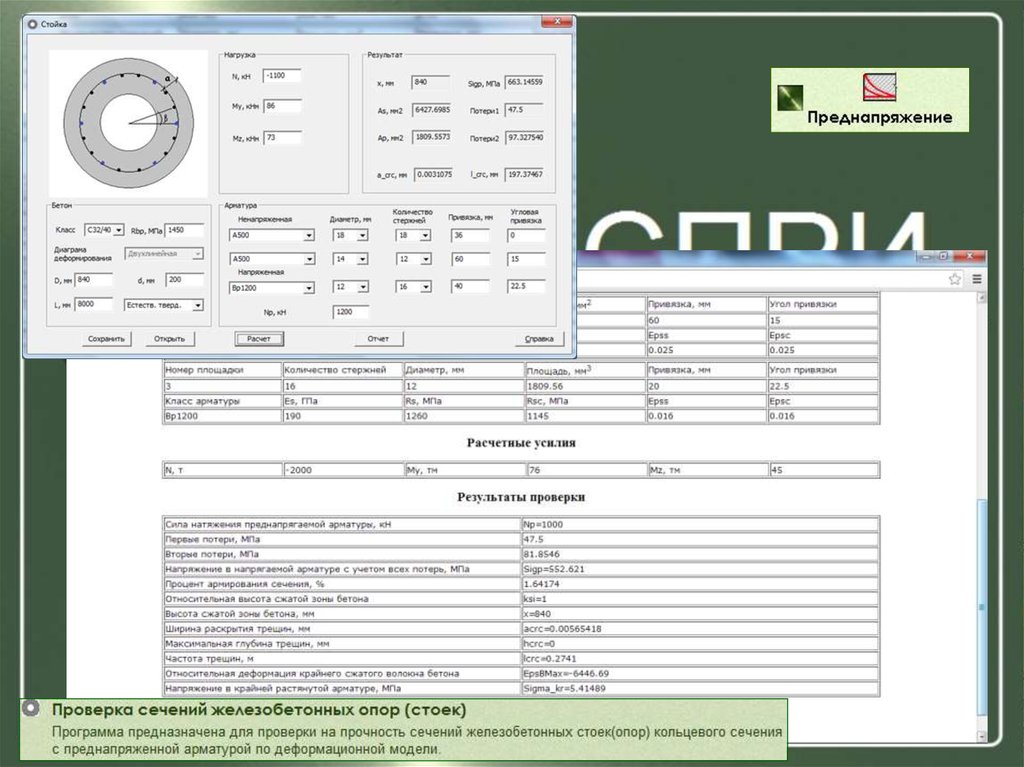Click the red Преднапряжение curve icon

point(879,88)
